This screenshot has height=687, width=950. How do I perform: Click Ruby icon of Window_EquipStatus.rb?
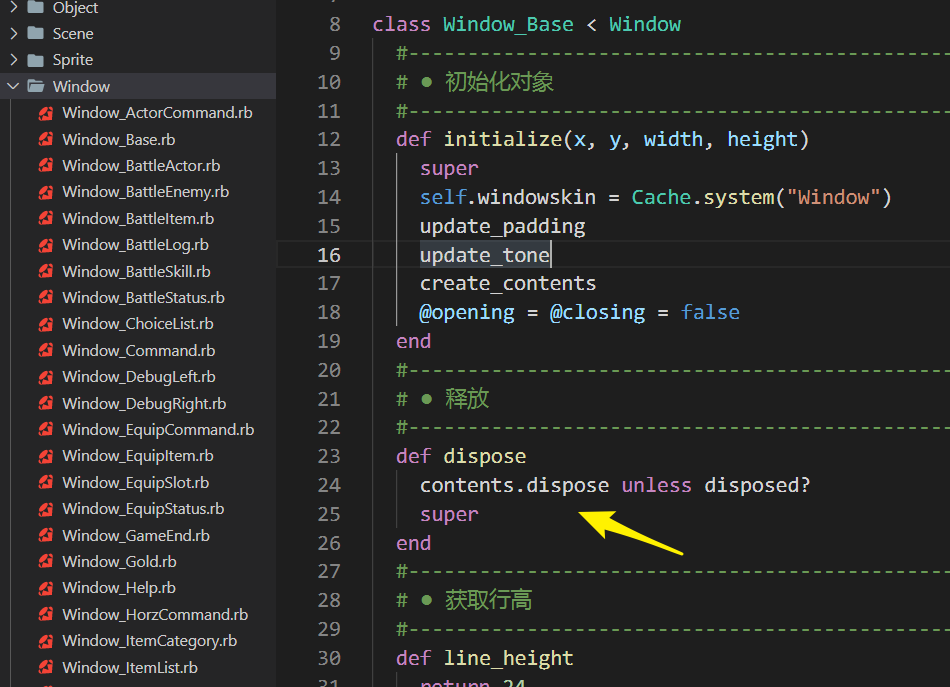[46, 509]
